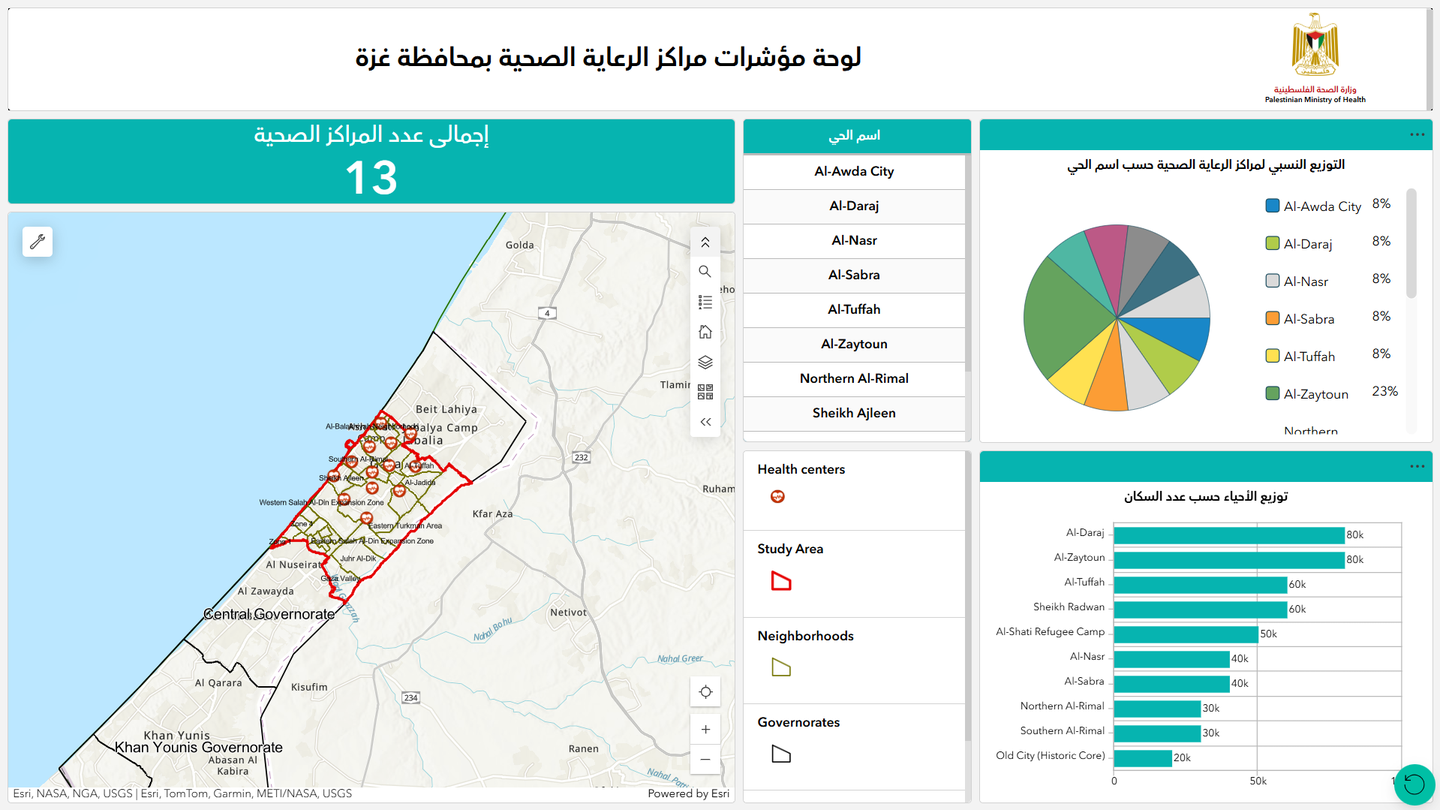
Task: Collapse the map toolbar with the double chevron
Action: [705, 421]
